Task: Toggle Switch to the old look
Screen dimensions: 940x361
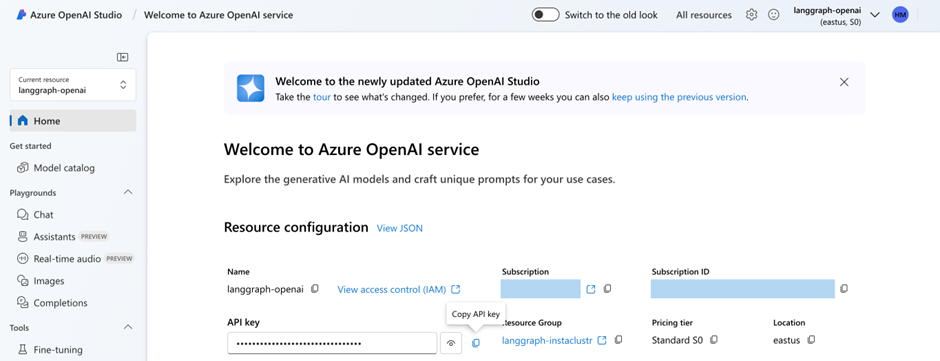Action: [546, 15]
